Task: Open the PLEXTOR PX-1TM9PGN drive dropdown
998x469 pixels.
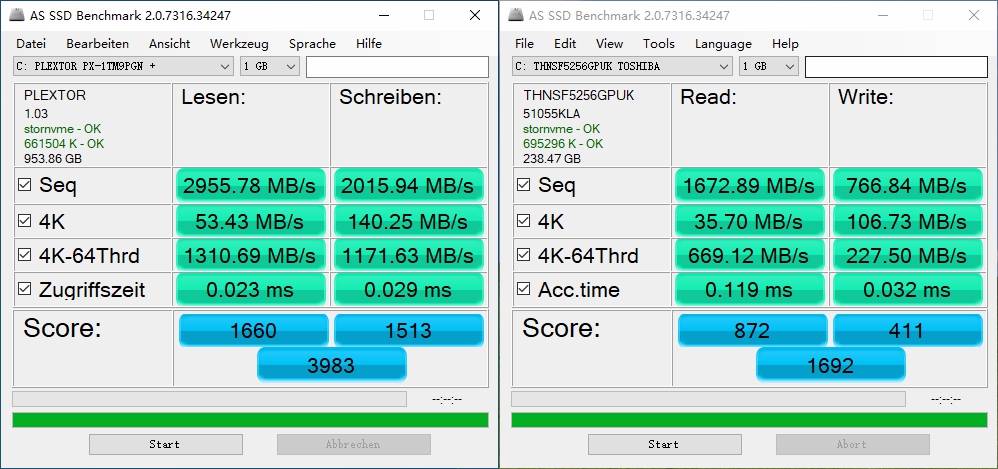Action: (x=123, y=66)
